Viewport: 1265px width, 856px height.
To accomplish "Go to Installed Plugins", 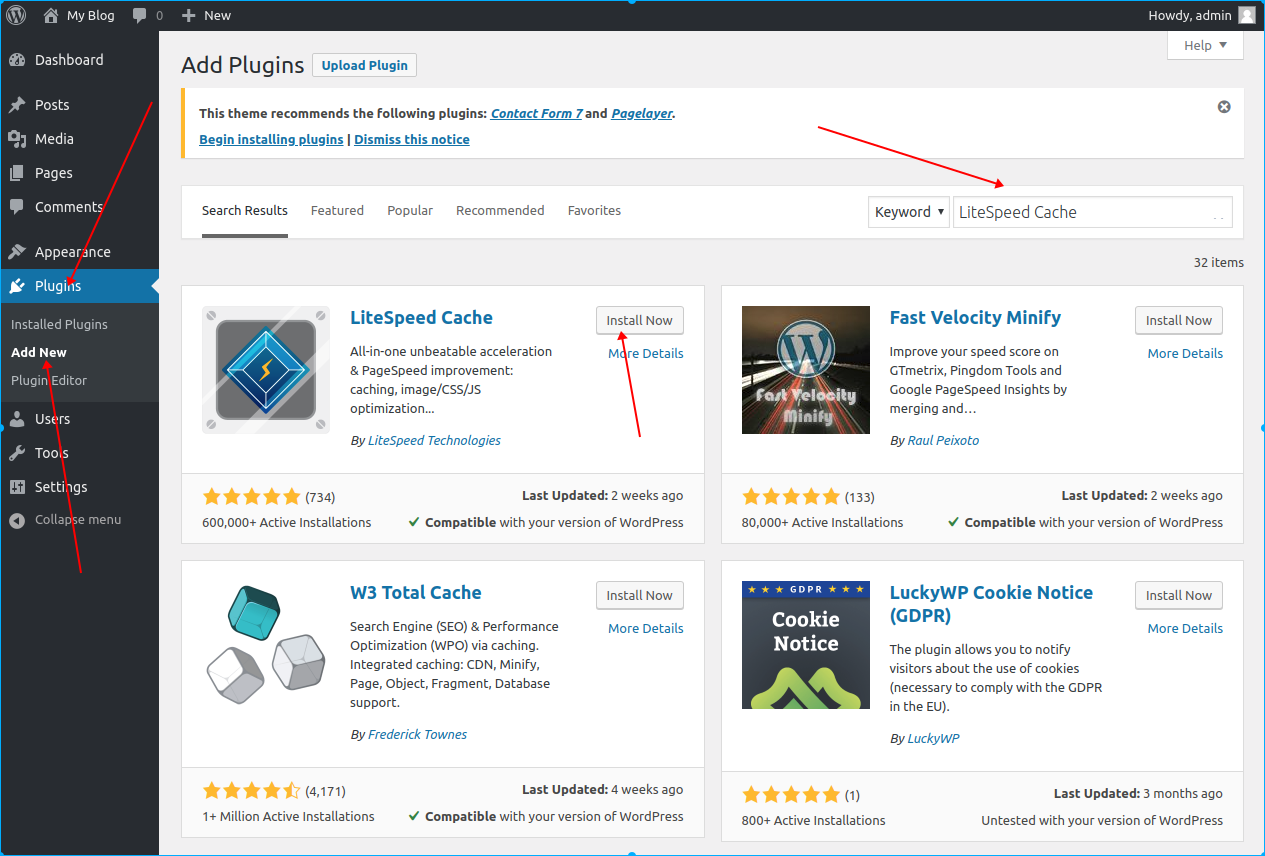I will pos(59,324).
